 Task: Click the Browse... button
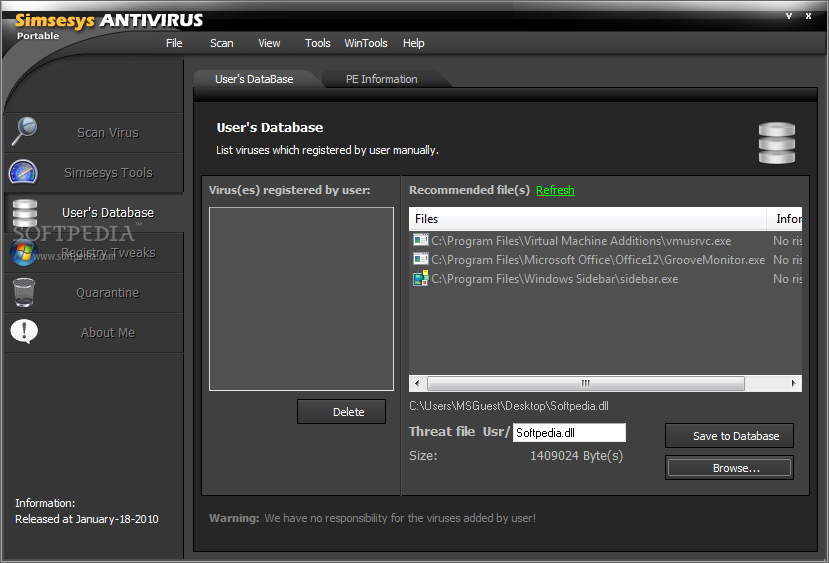coord(729,468)
